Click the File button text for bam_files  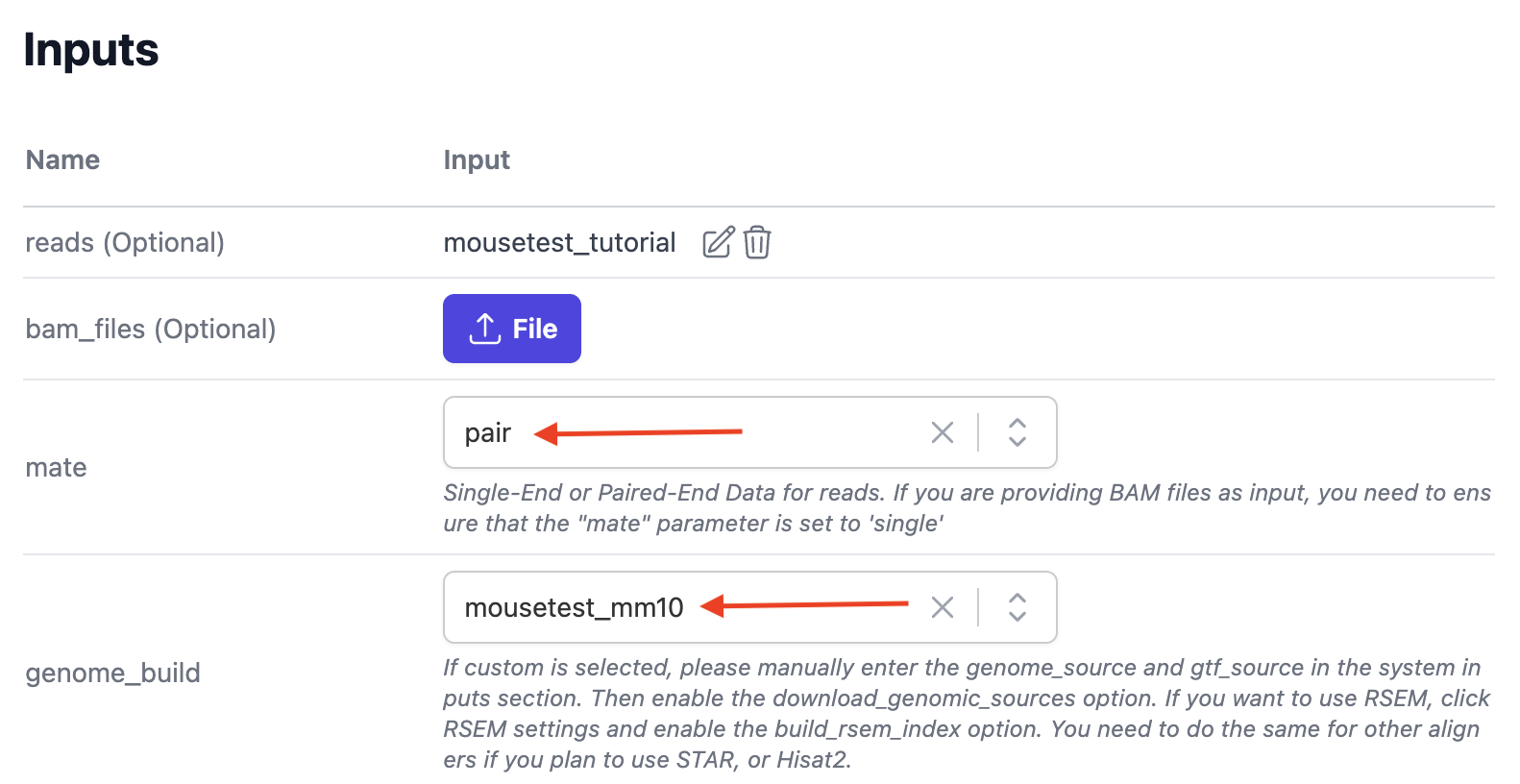click(534, 330)
